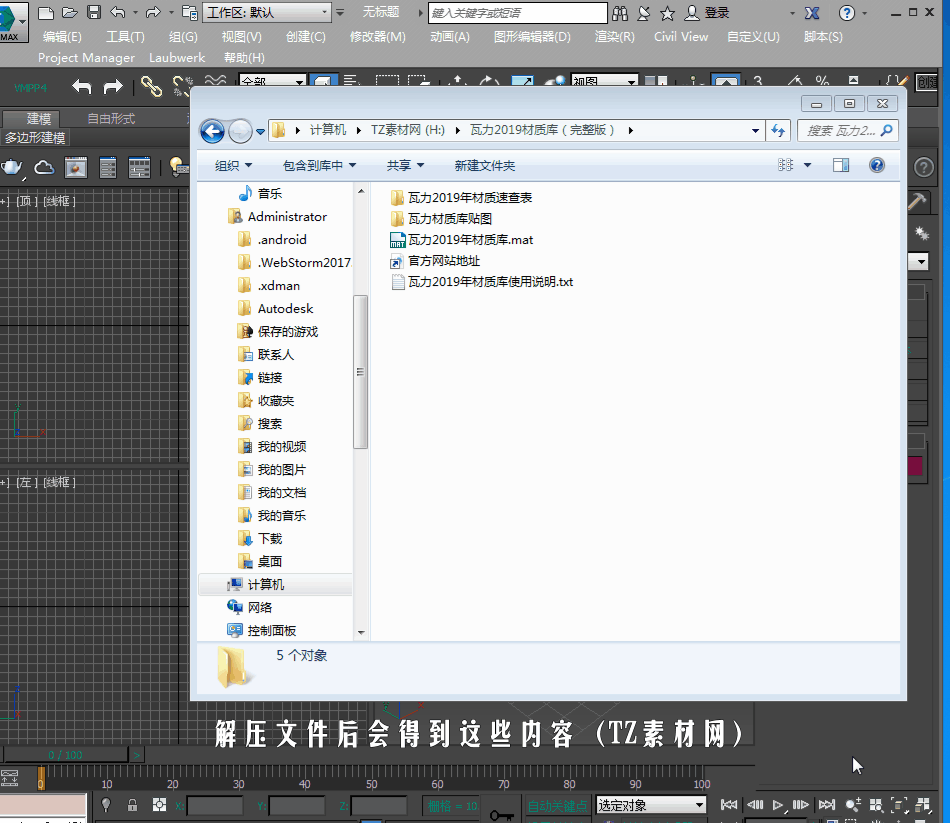Open the 3ds Max help question mark icon

(x=846, y=13)
